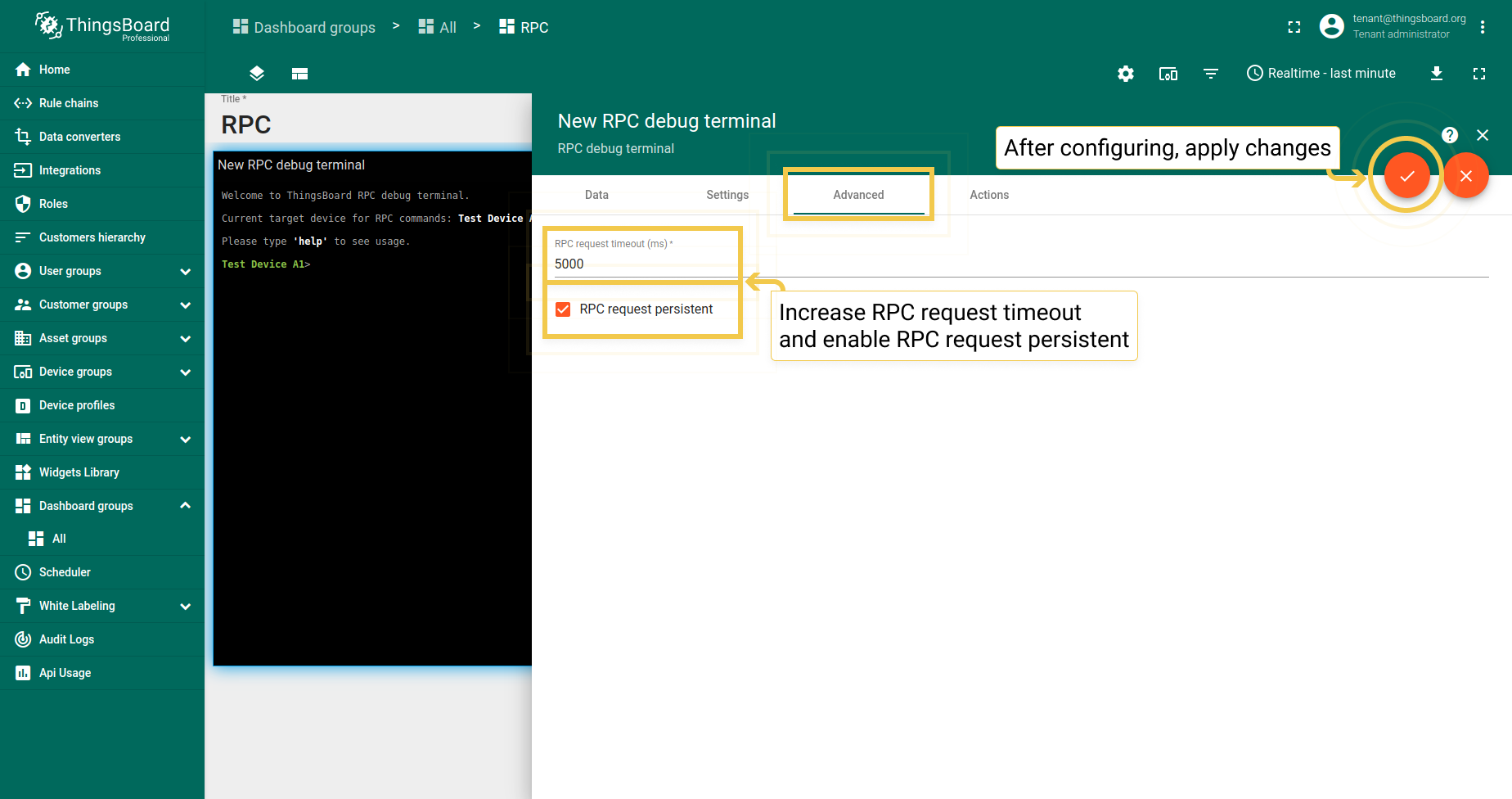The width and height of the screenshot is (1512, 799).
Task: Click the dashboard settings gear icon
Action: point(1126,74)
